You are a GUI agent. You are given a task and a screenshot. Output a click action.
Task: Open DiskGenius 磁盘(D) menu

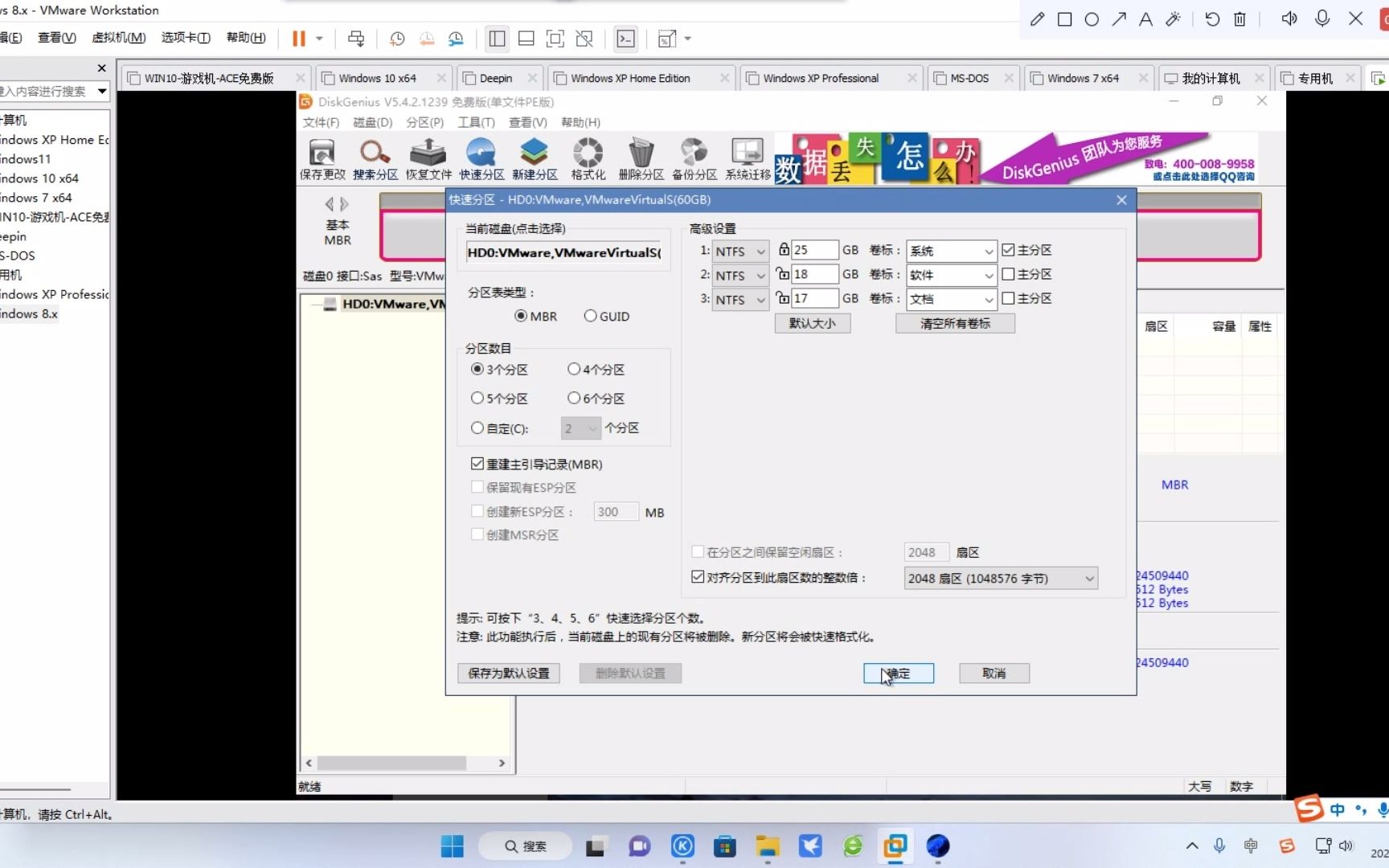coord(373,122)
